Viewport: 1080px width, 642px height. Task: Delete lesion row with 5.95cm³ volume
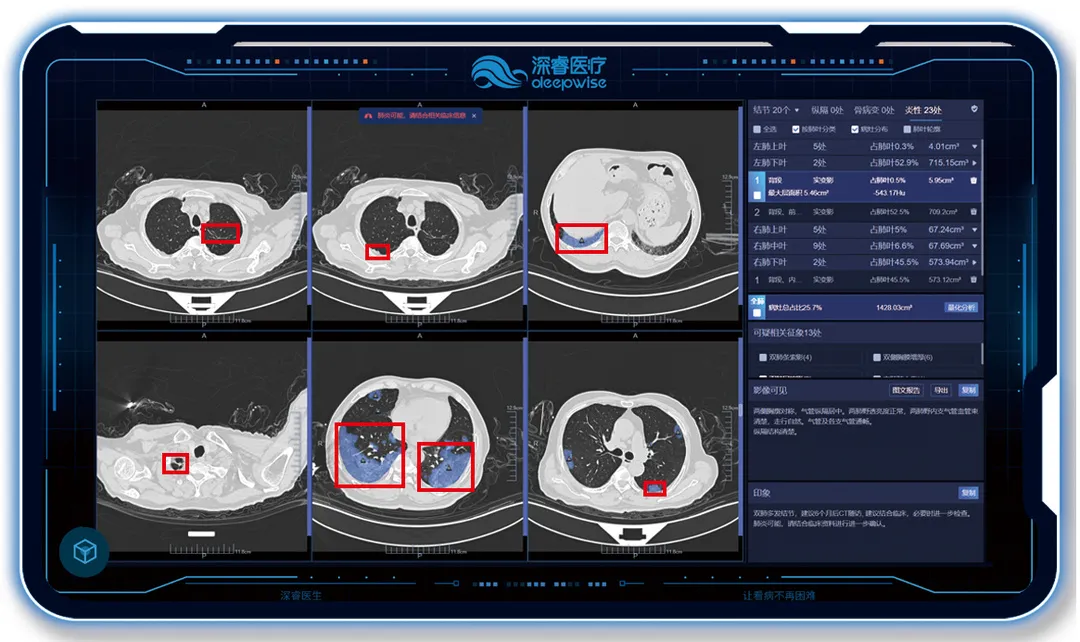[973, 180]
